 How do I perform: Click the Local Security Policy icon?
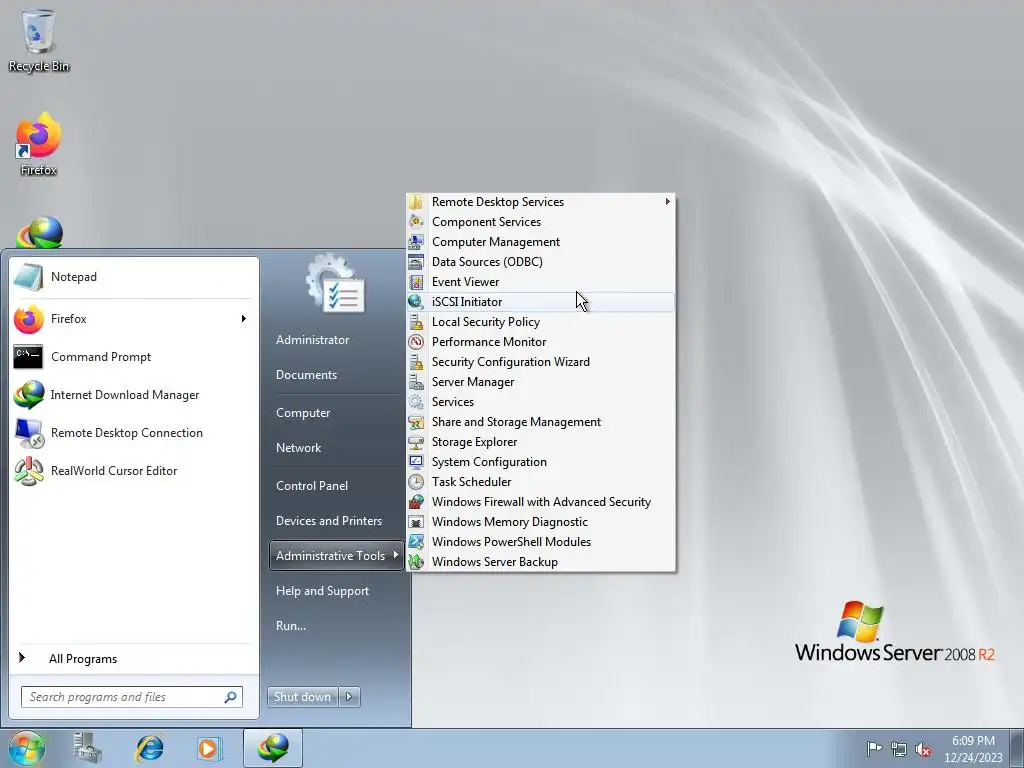[416, 322]
